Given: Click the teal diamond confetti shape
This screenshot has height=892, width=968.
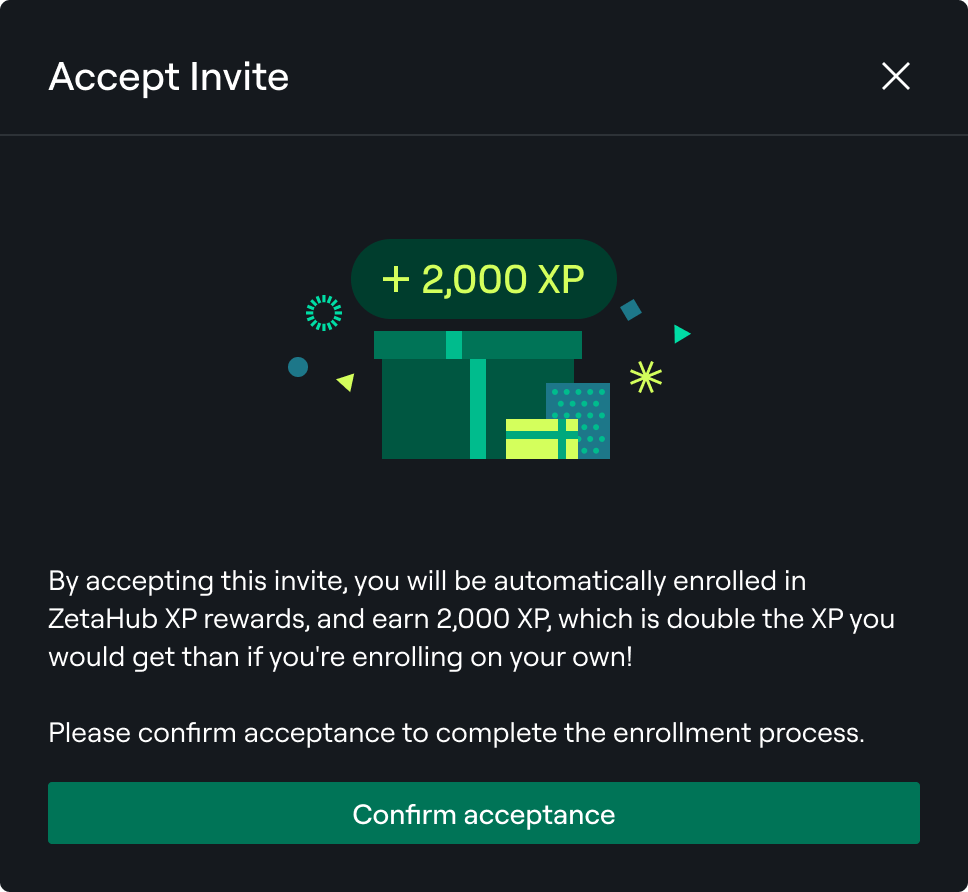Looking at the screenshot, I should (631, 310).
